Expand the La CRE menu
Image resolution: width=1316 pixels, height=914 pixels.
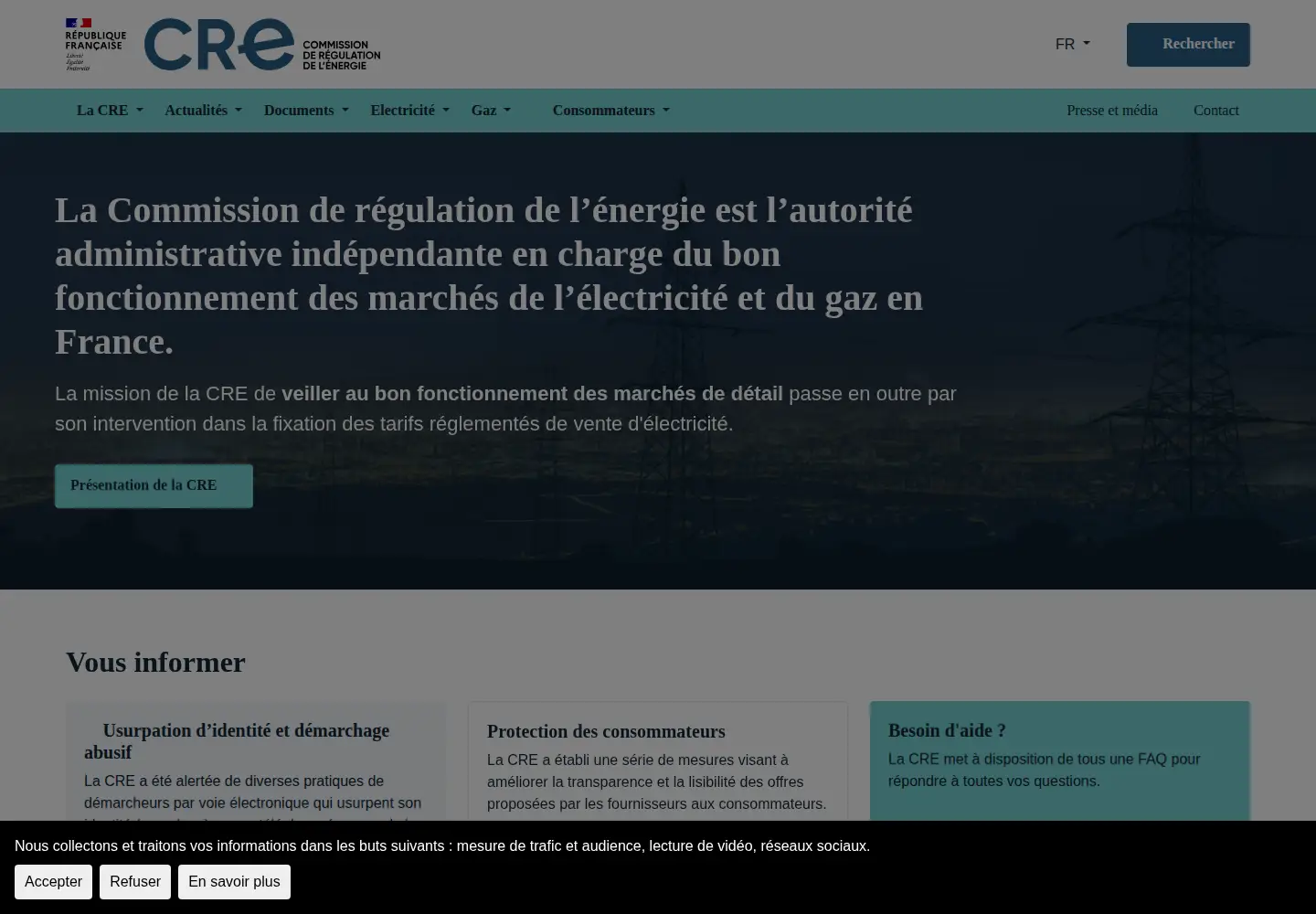click(x=110, y=111)
